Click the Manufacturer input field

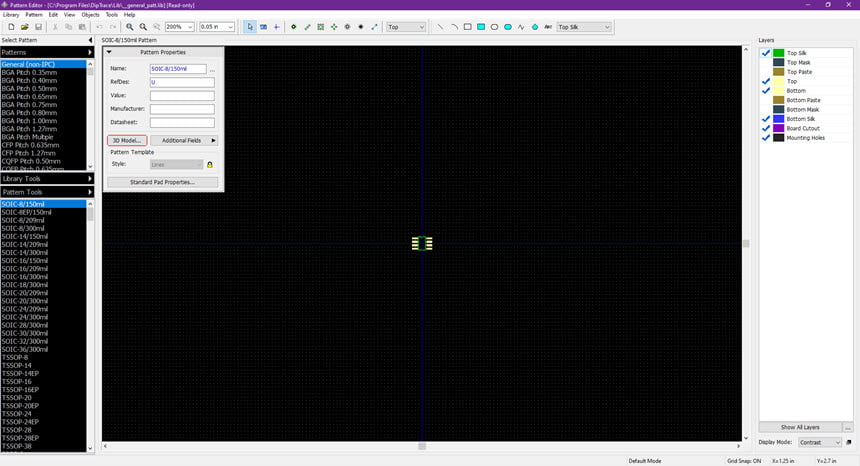182,109
